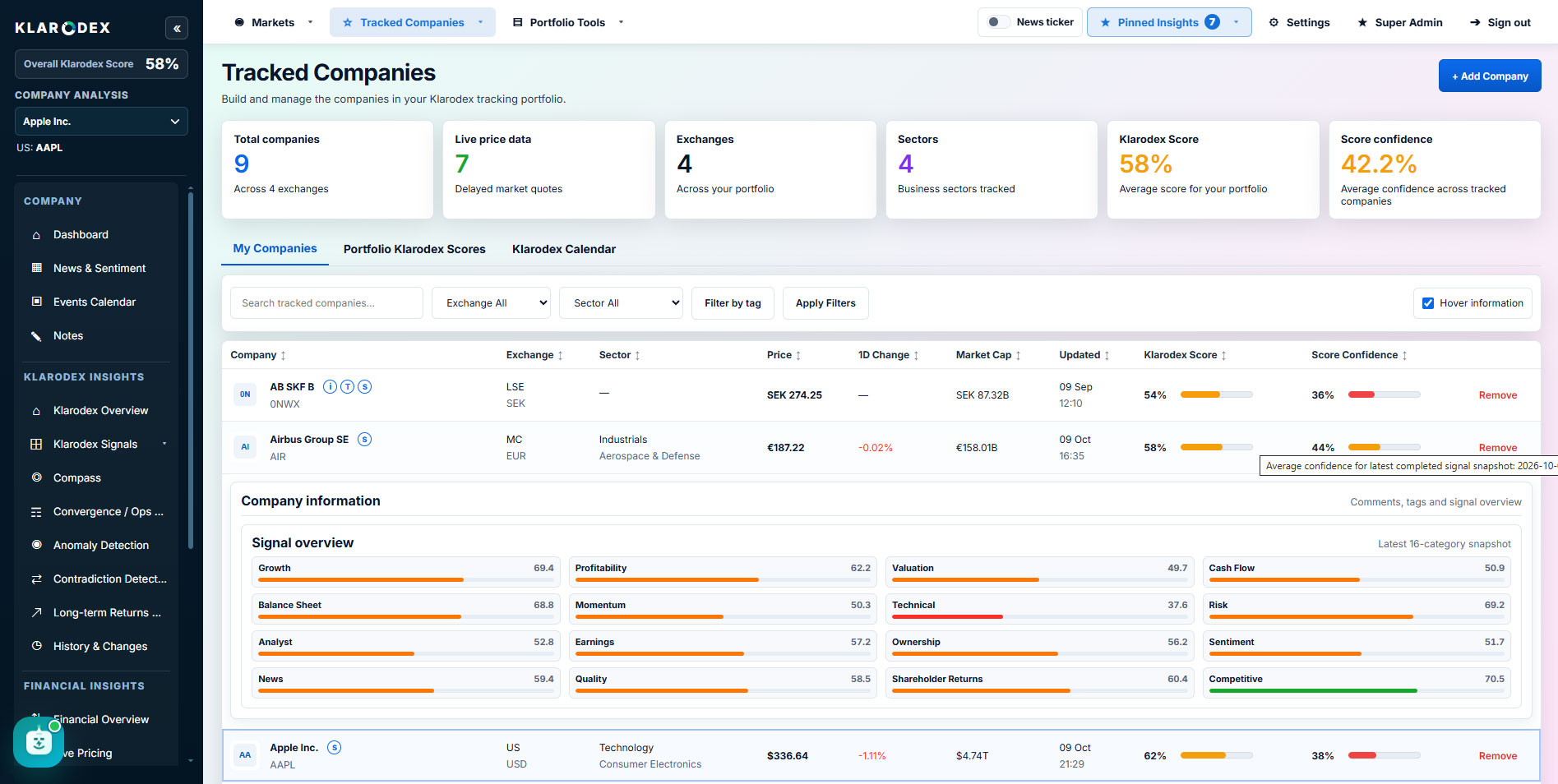Open Tracked Companies menu
1558x784 pixels.
click(x=413, y=23)
